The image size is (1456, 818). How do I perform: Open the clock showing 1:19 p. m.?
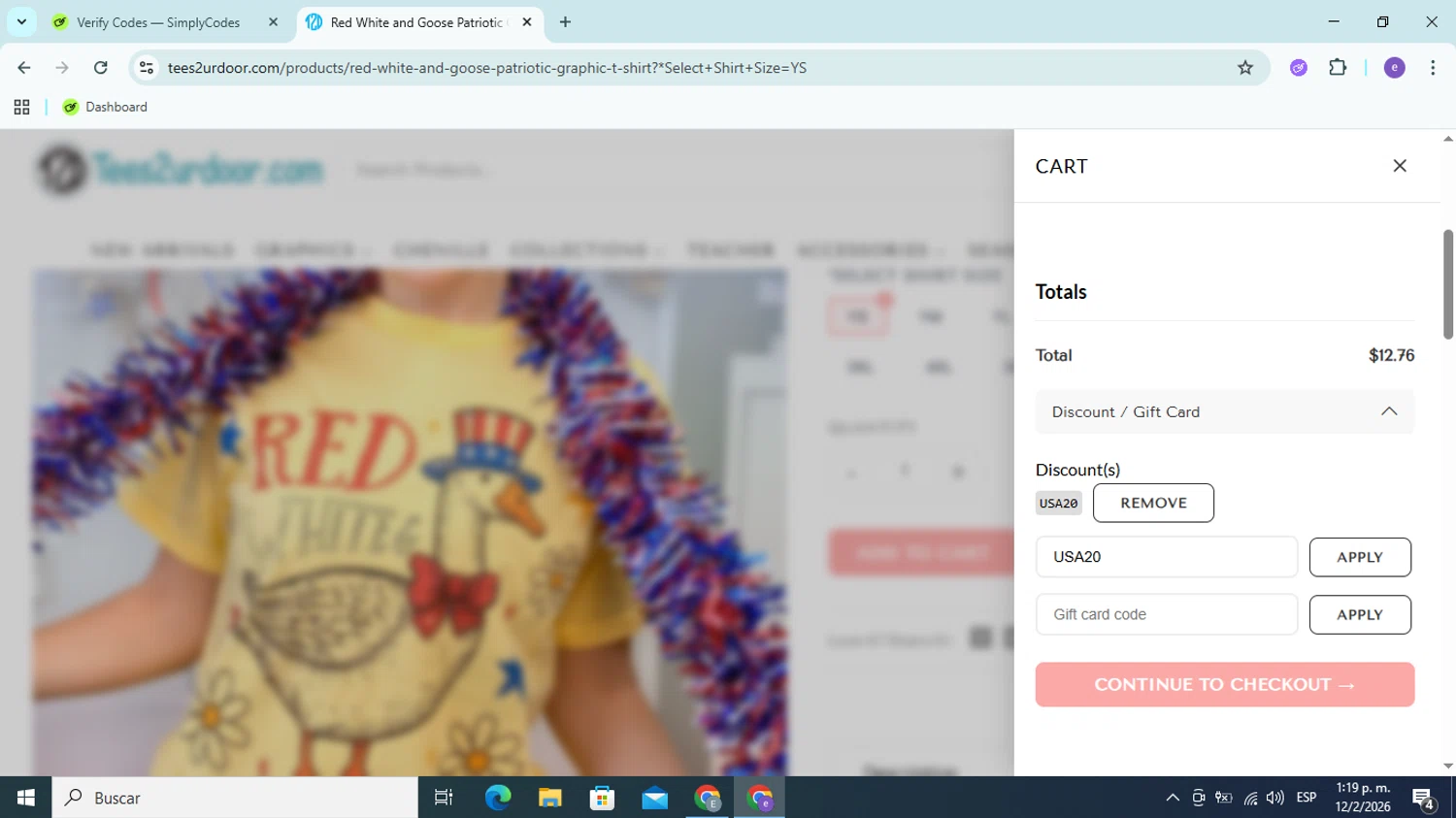tap(1363, 798)
